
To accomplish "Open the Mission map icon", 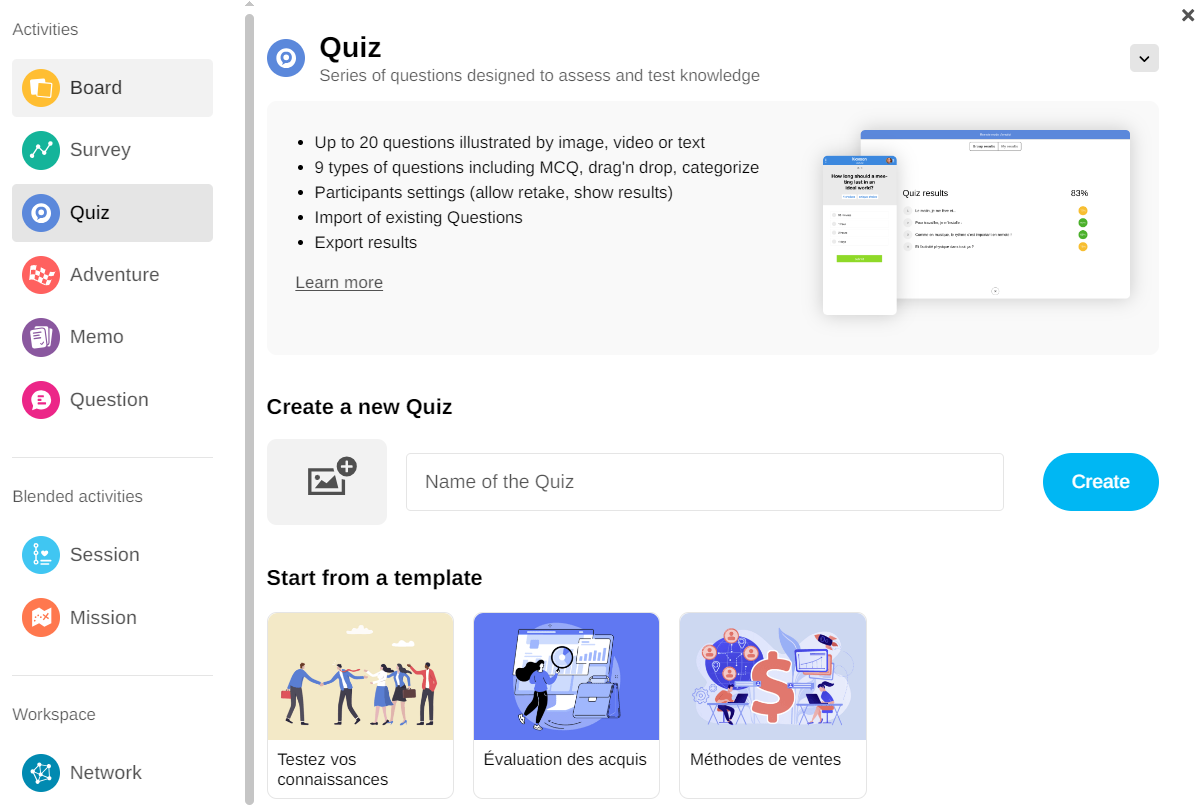I will (41, 618).
